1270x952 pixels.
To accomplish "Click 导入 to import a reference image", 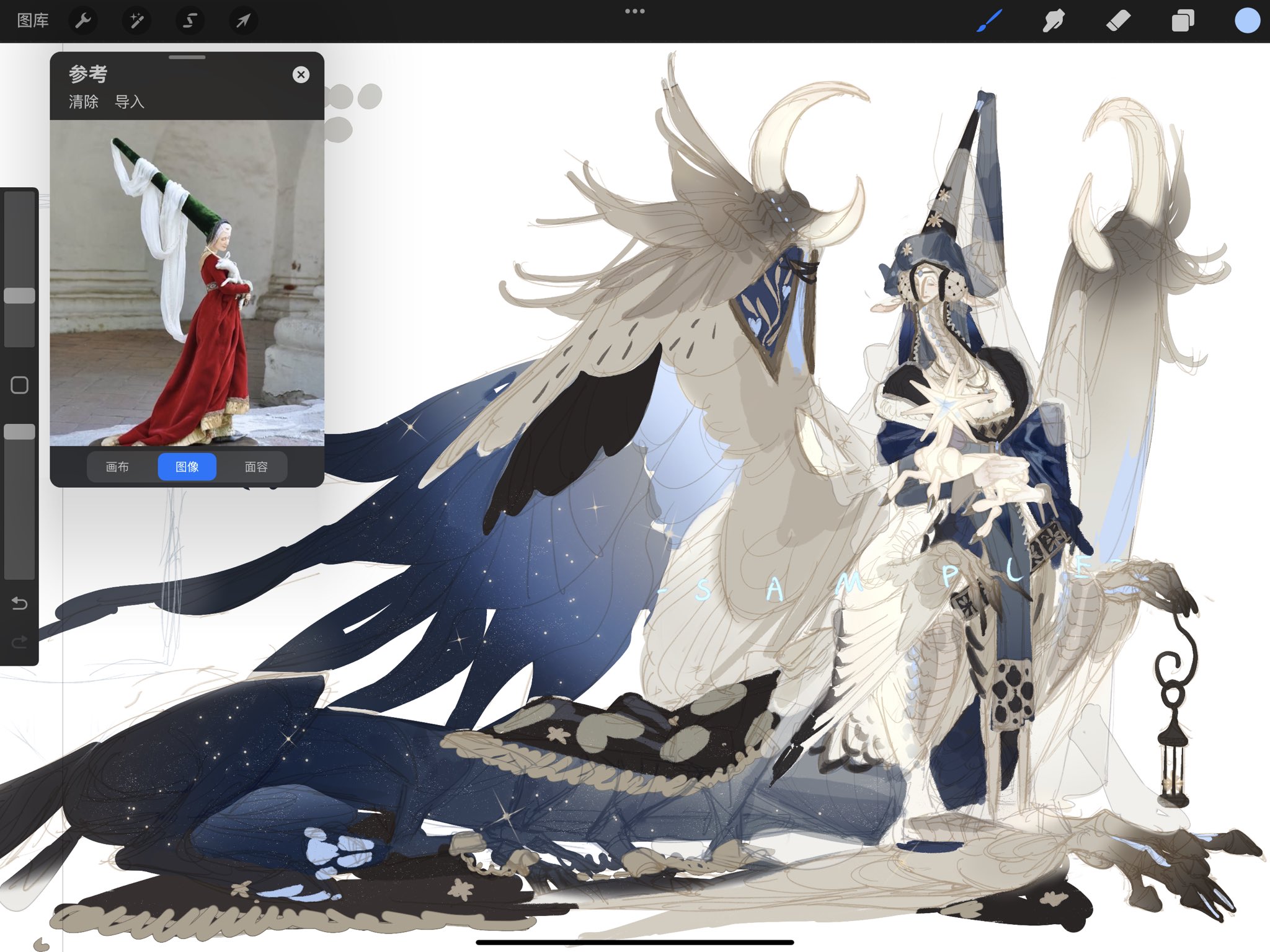I will click(x=130, y=102).
